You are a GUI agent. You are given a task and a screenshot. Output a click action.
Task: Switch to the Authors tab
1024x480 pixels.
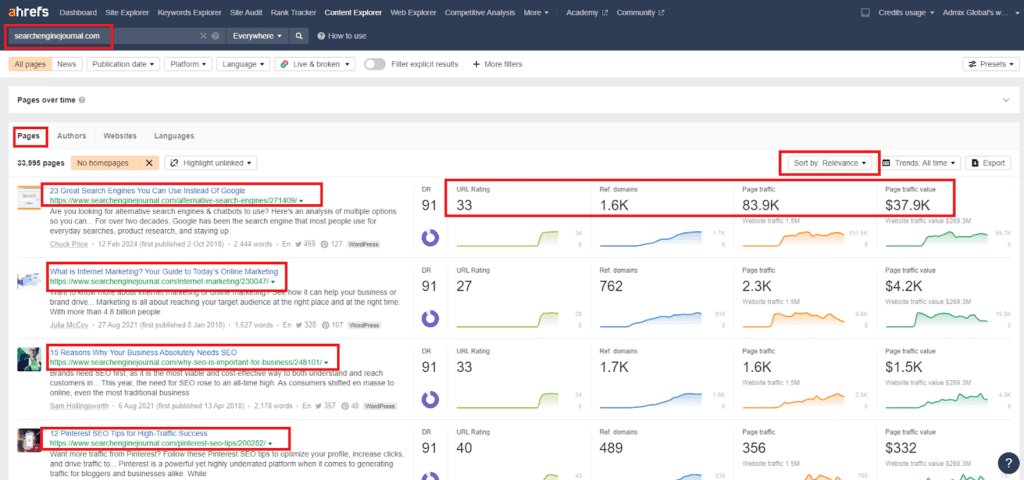point(71,136)
